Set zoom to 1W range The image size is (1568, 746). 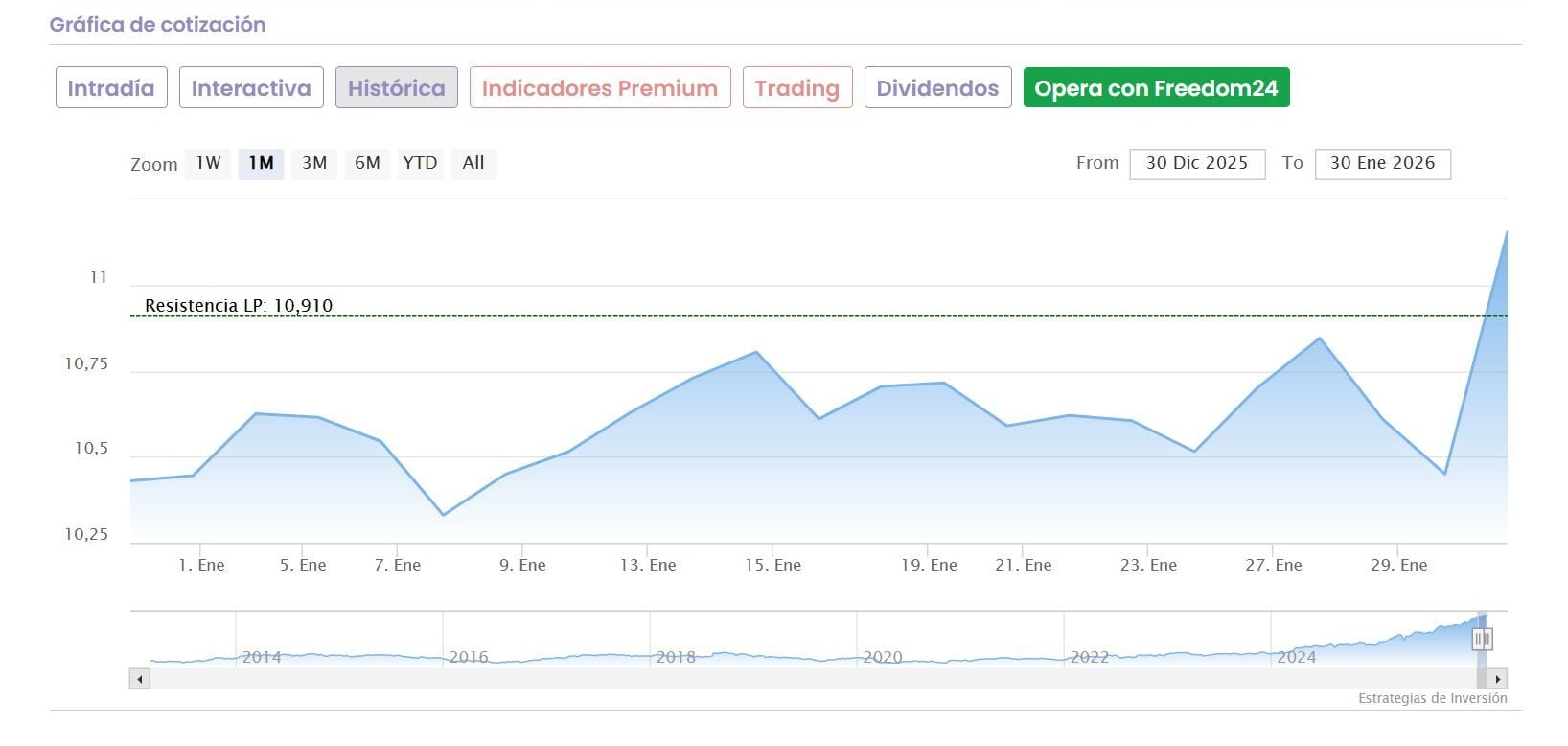[208, 163]
